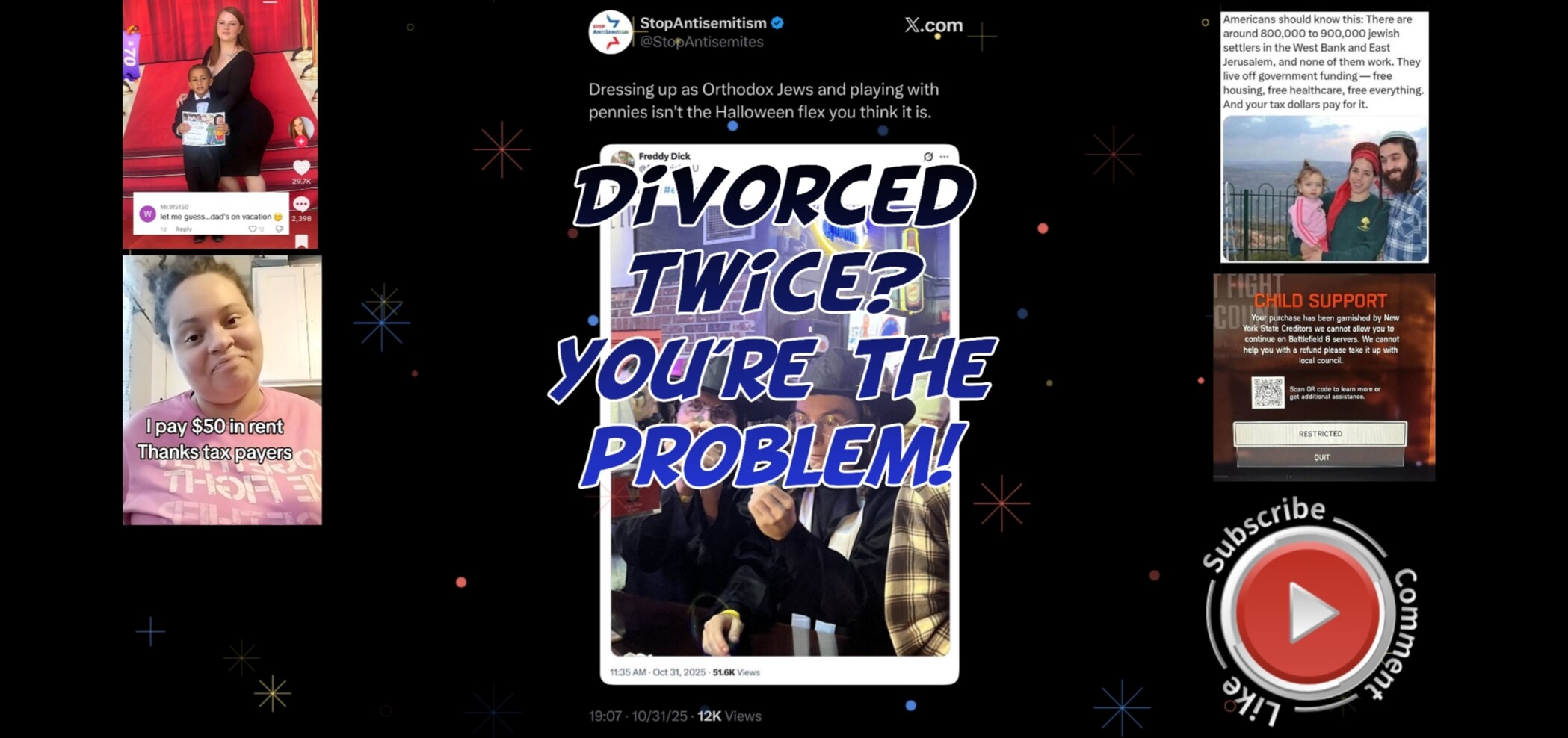Open the @StopAntisemites handle link
The width and height of the screenshot is (1568, 738).
(x=702, y=42)
